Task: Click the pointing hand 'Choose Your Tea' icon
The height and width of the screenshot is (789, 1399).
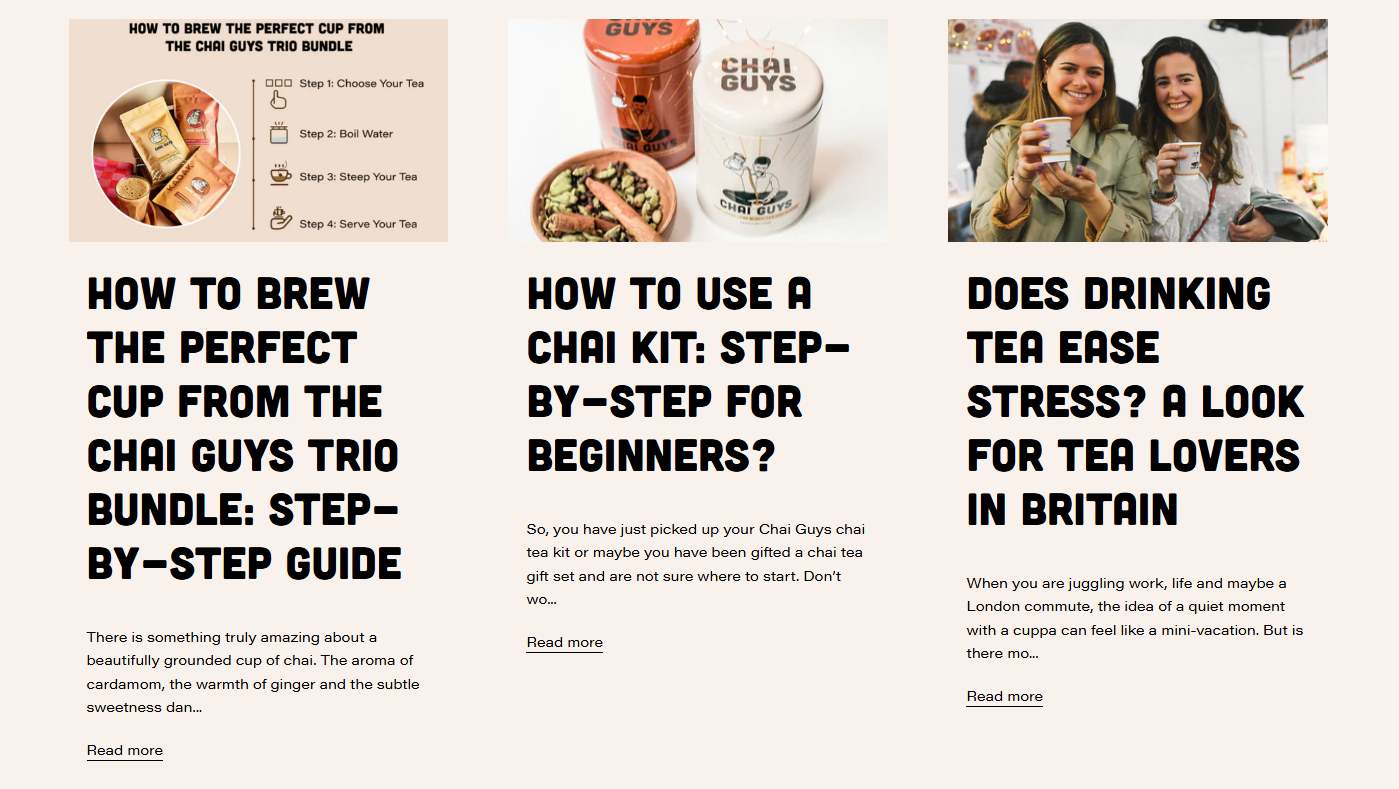Action: [278, 92]
